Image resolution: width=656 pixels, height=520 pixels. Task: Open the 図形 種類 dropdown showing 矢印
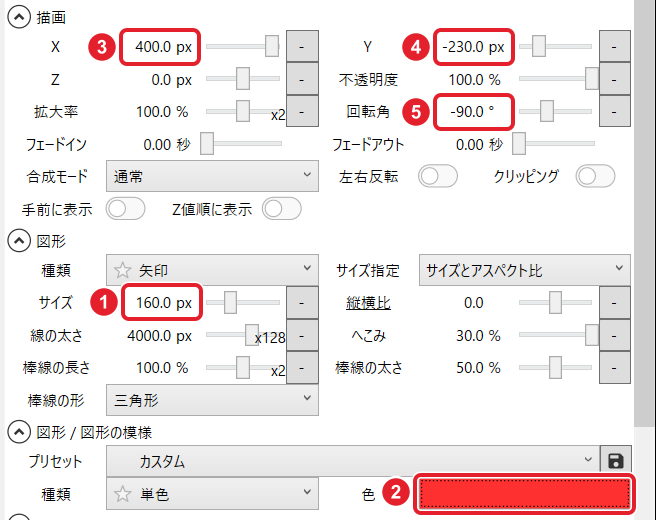click(x=212, y=270)
